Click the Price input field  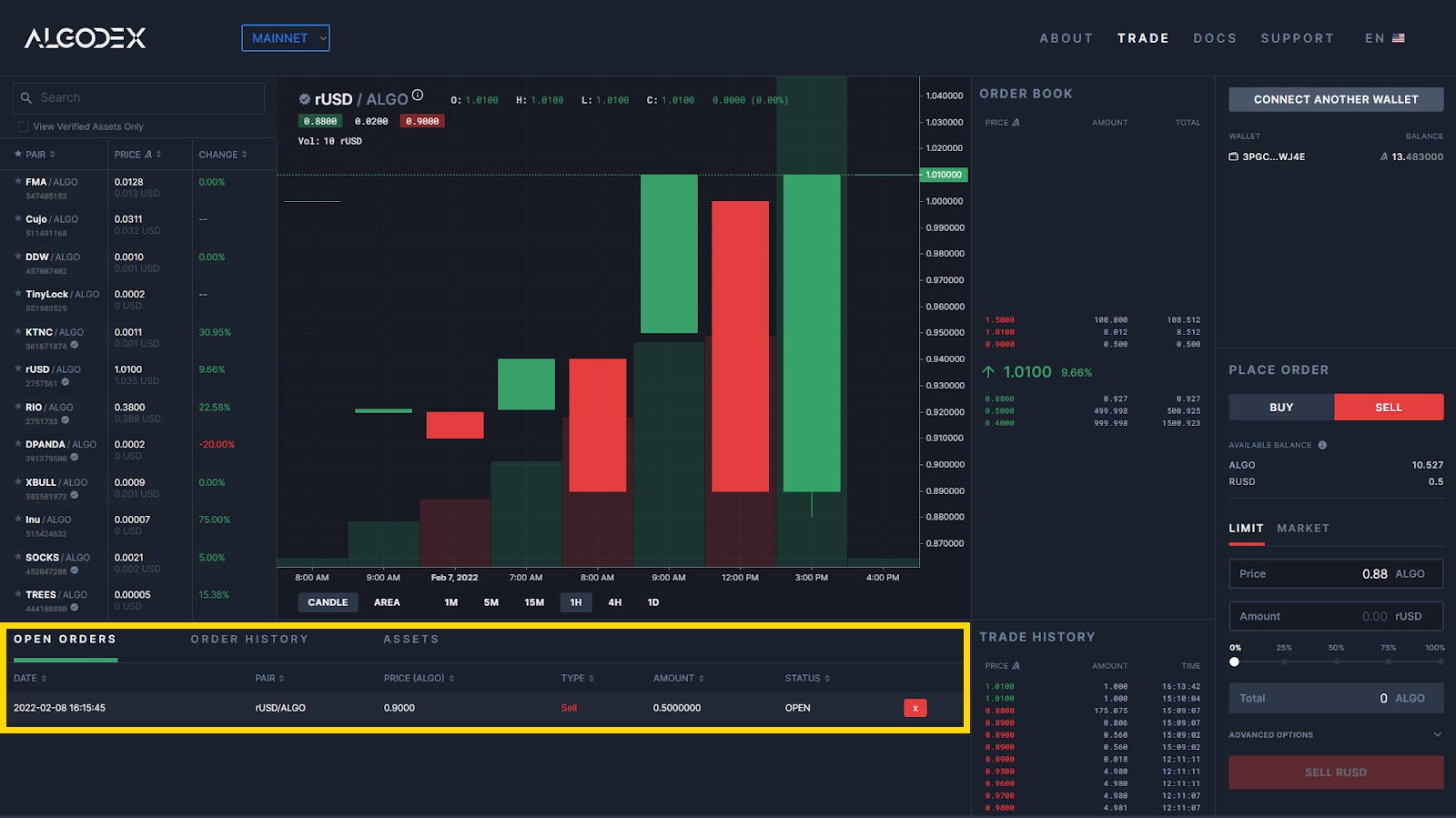click(x=1336, y=574)
